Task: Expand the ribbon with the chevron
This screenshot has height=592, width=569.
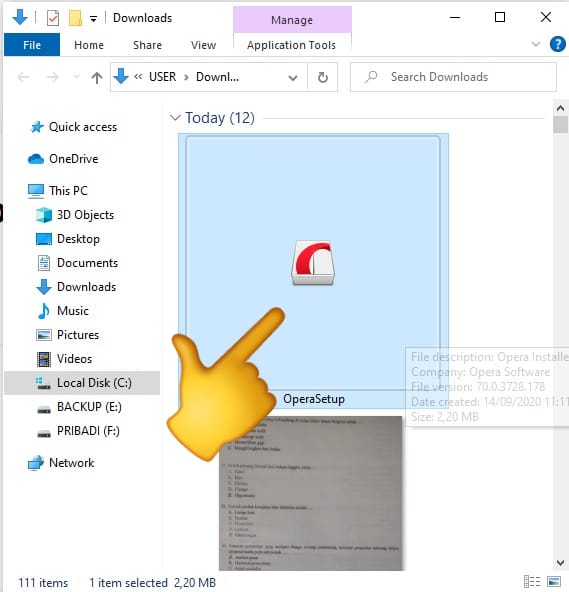Action: pyautogui.click(x=535, y=44)
